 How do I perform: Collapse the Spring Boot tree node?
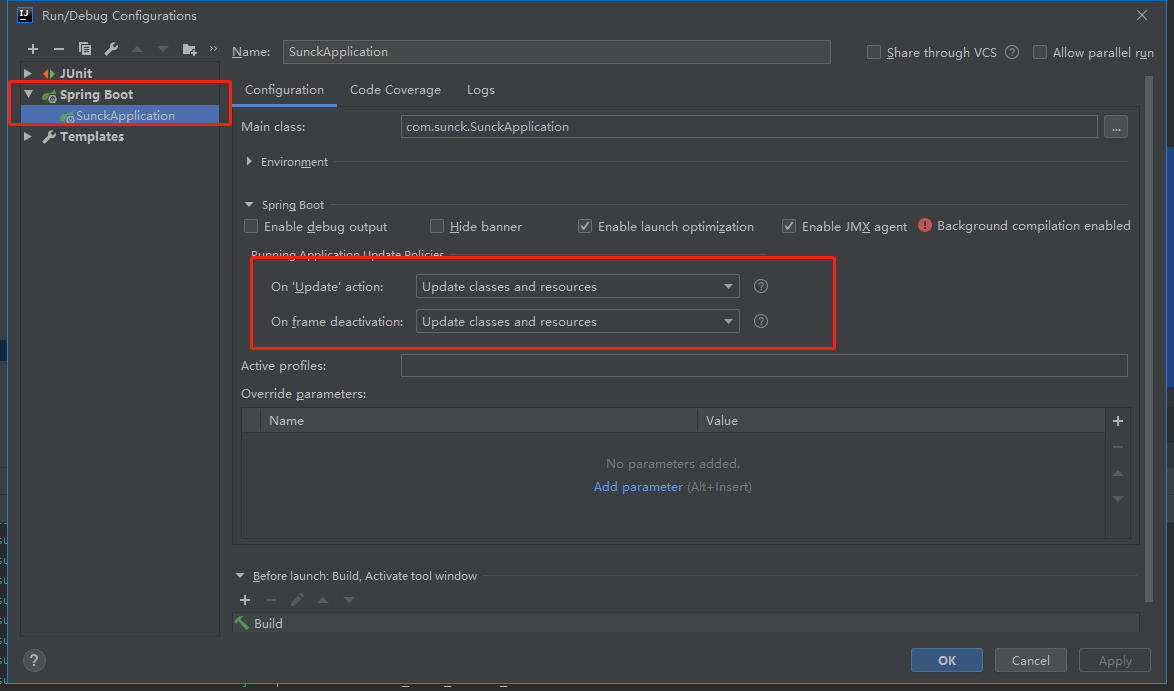point(28,94)
